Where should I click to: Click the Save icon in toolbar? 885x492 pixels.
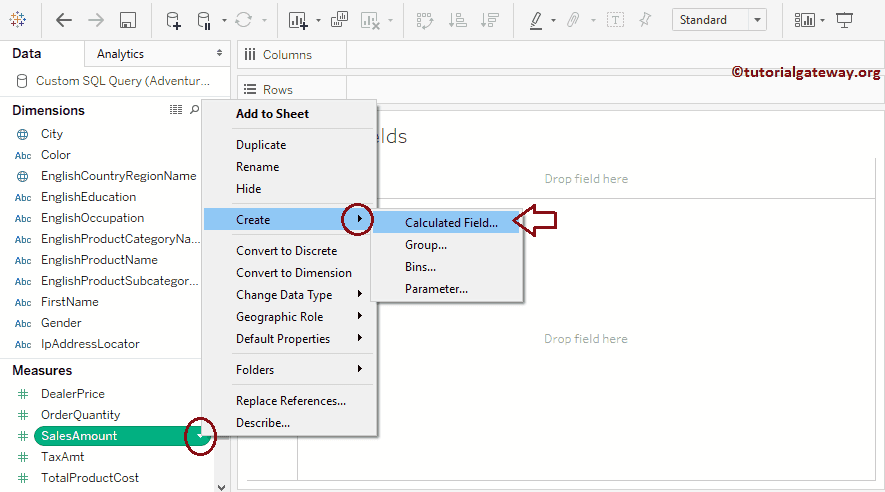coord(127,20)
